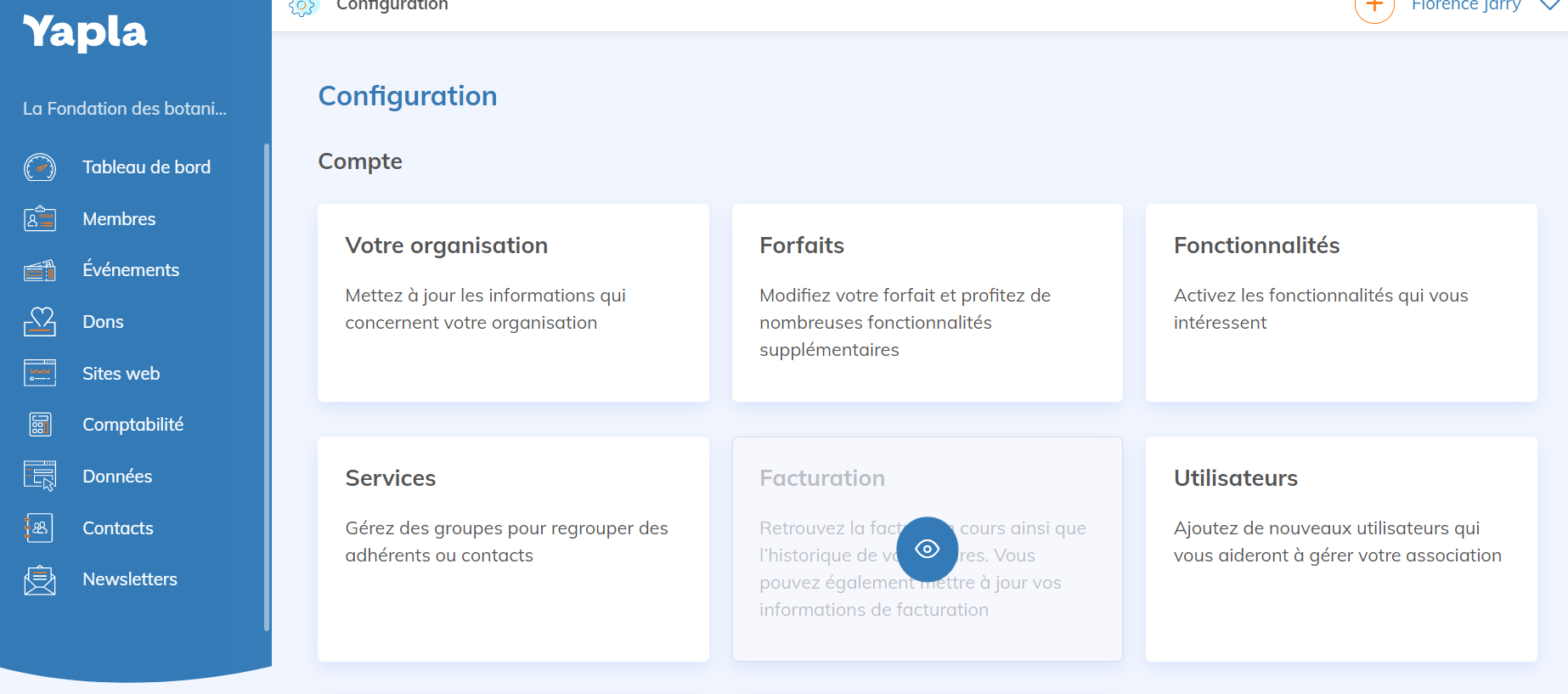The height and width of the screenshot is (694, 1568).
Task: Open the Utilisateurs card
Action: (1340, 549)
